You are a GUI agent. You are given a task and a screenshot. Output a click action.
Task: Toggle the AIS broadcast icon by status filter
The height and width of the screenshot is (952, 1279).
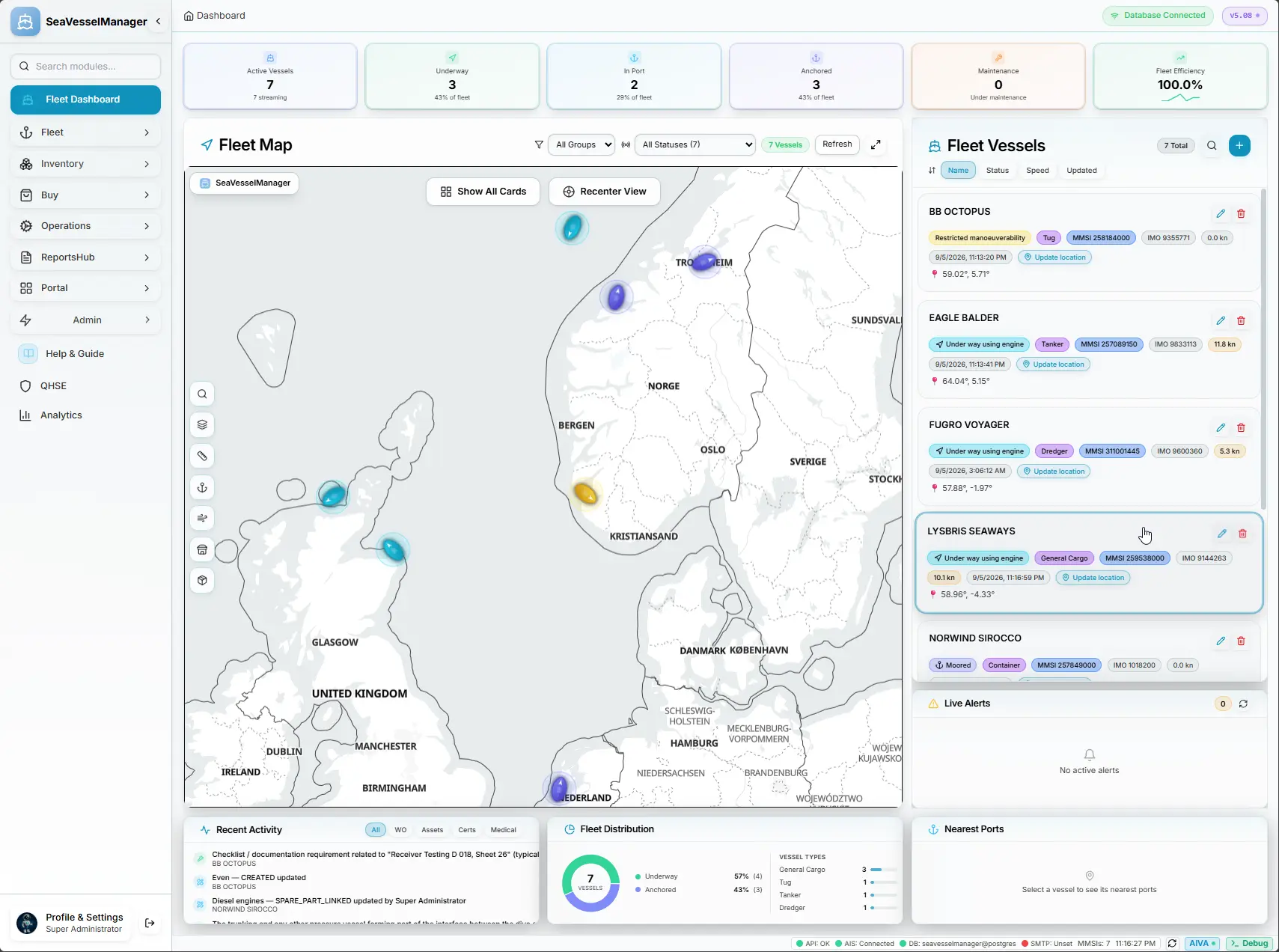tap(626, 144)
